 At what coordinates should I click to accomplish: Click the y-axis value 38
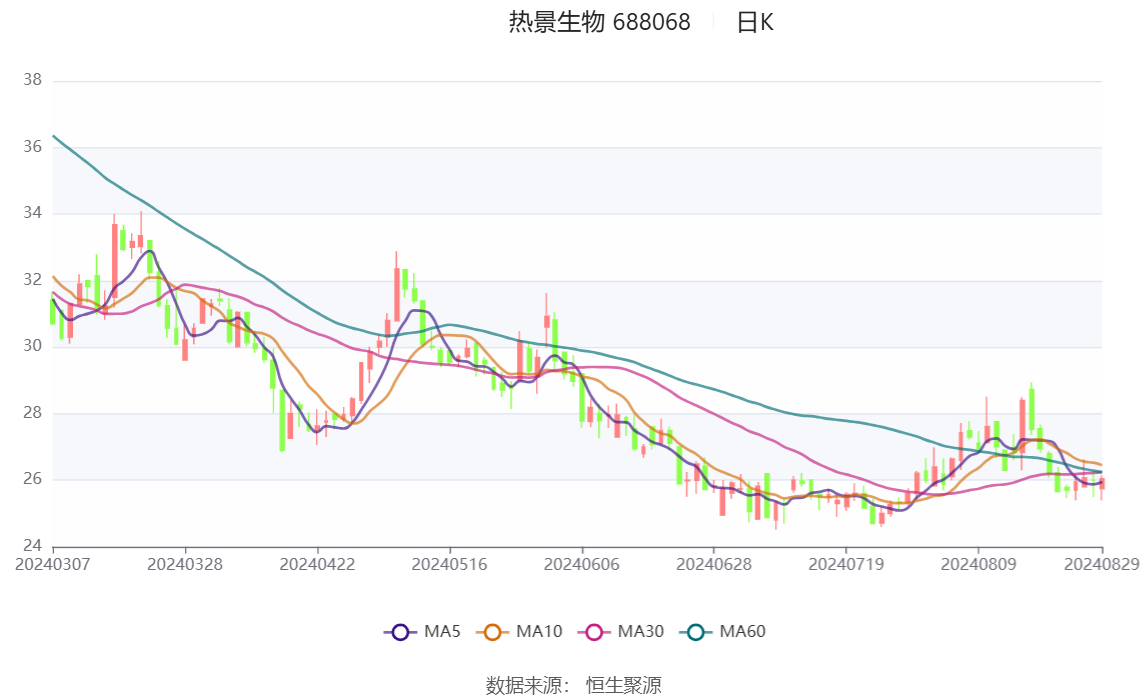click(x=32, y=80)
